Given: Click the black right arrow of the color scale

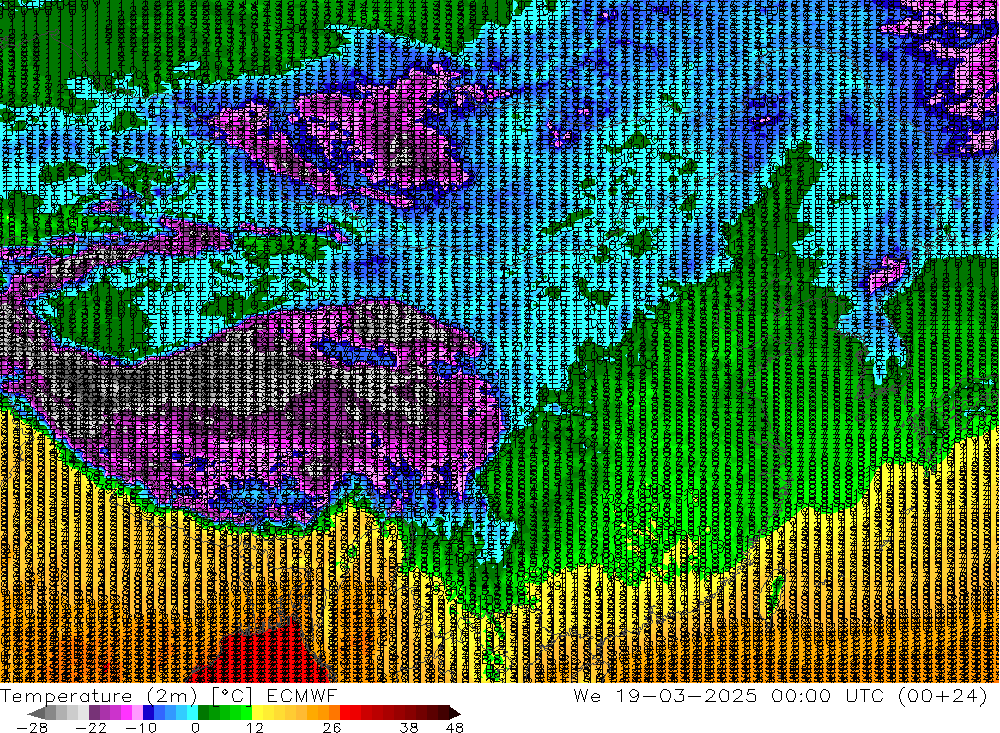Looking at the screenshot, I should [x=455, y=712].
